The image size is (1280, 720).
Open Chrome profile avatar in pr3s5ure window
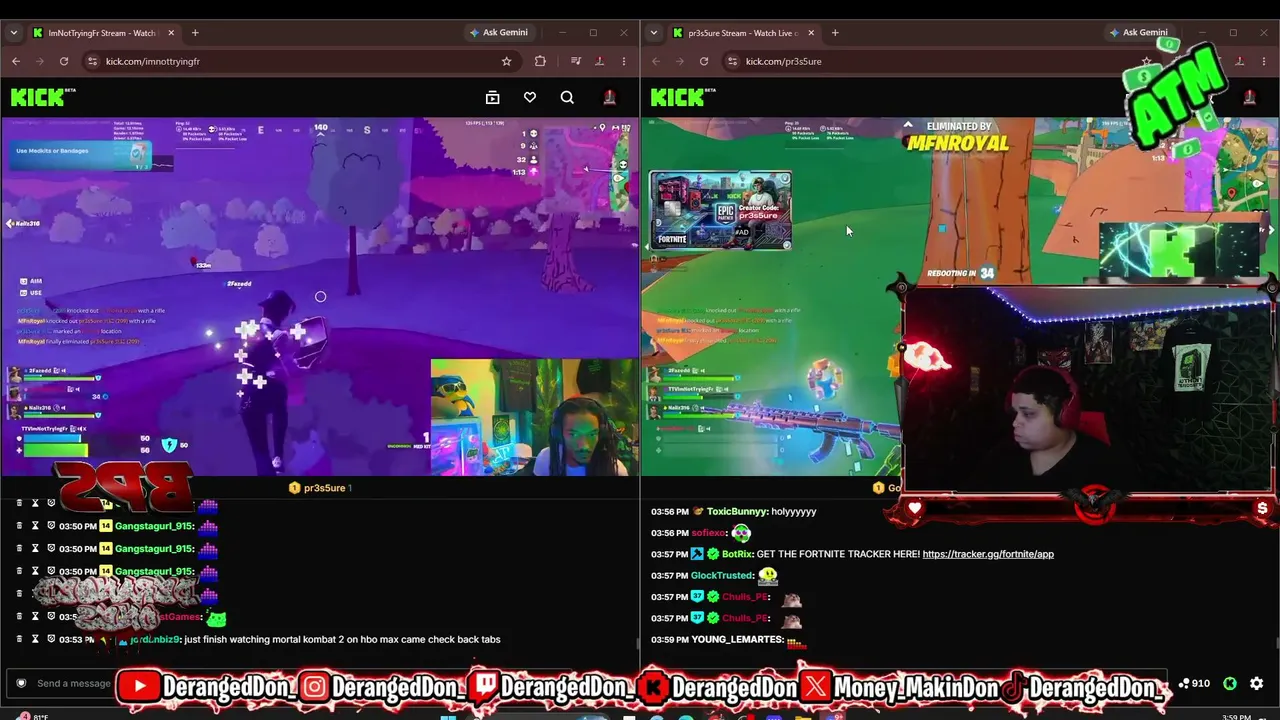1240,61
